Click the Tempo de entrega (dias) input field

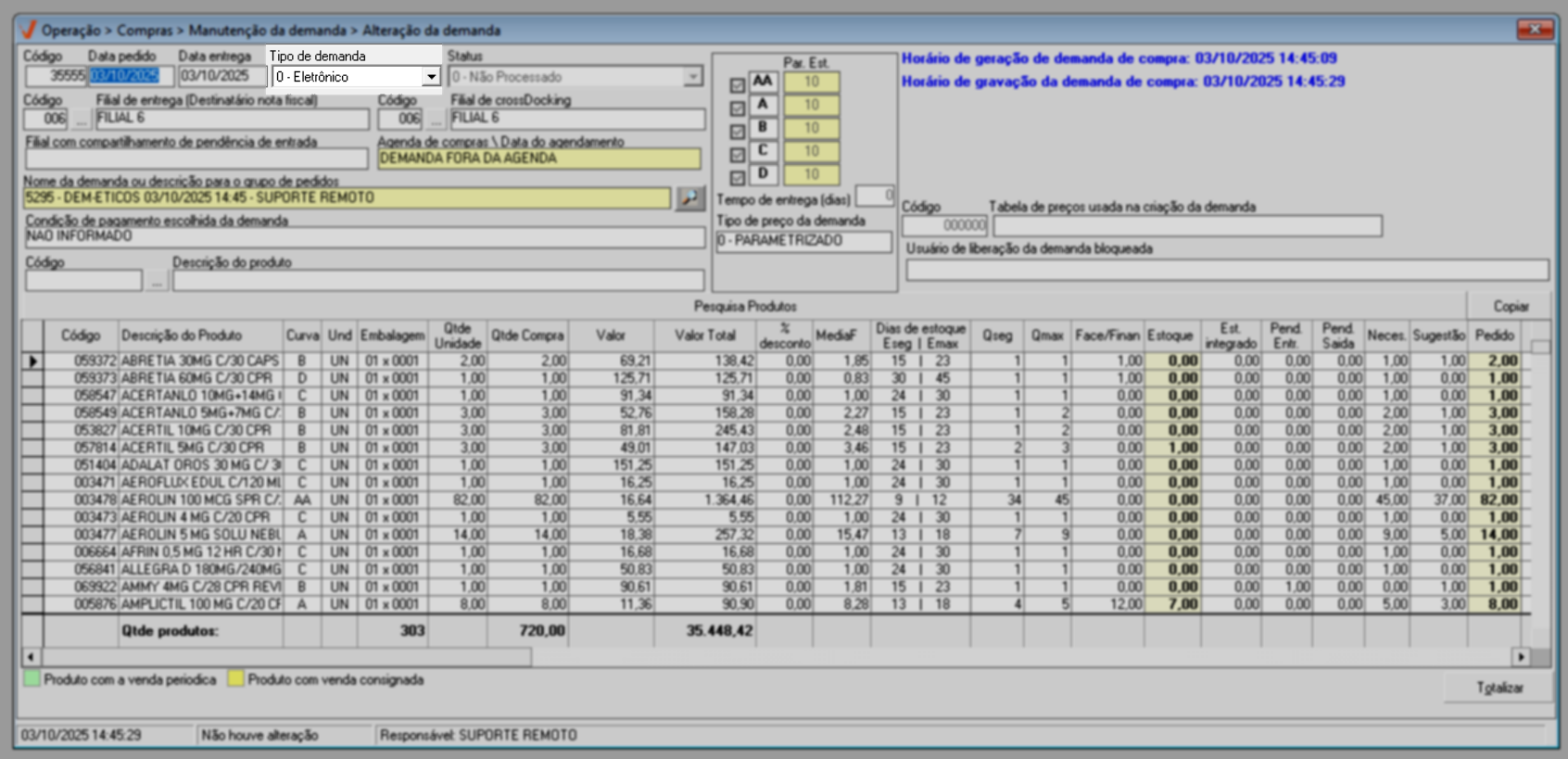pos(874,196)
